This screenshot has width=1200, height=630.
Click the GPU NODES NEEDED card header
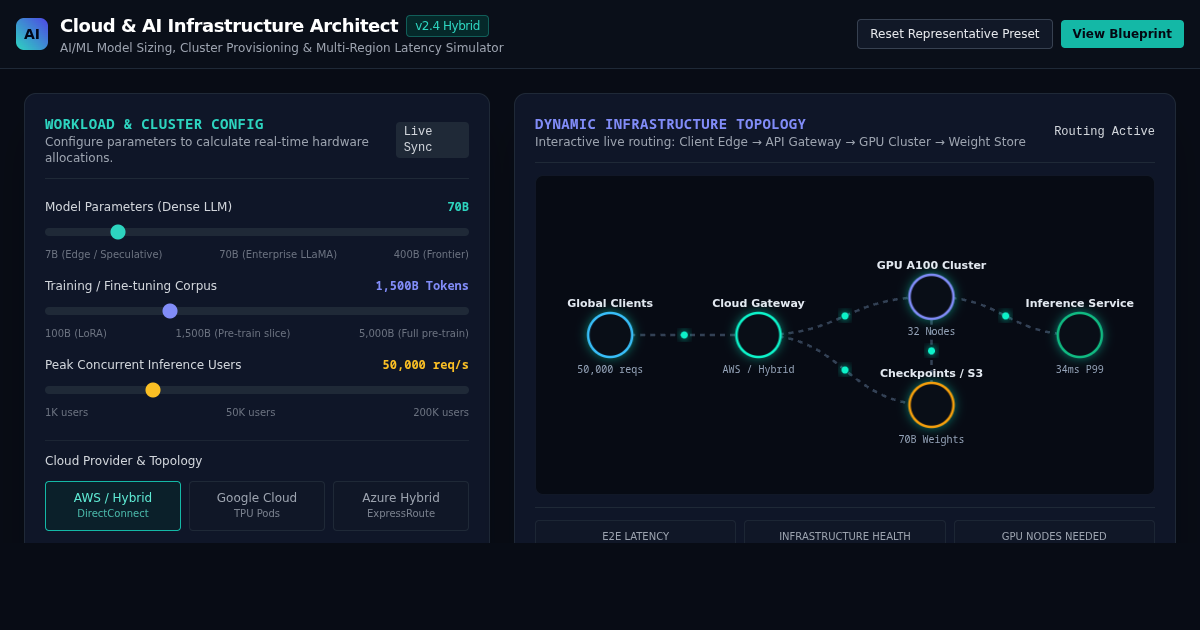click(1054, 537)
